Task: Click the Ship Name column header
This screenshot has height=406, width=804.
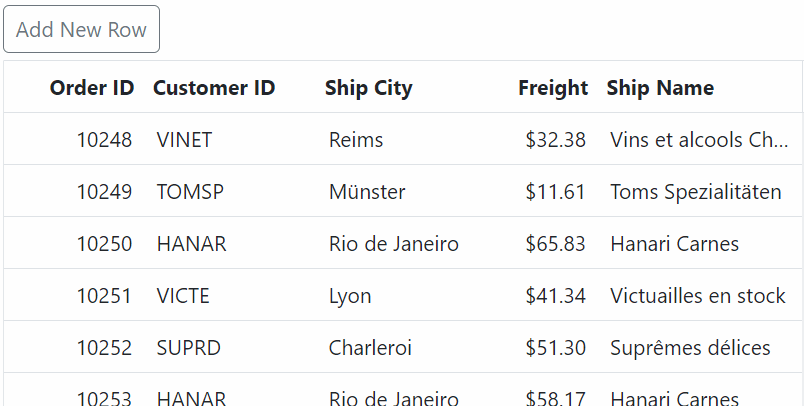Action: (x=660, y=88)
